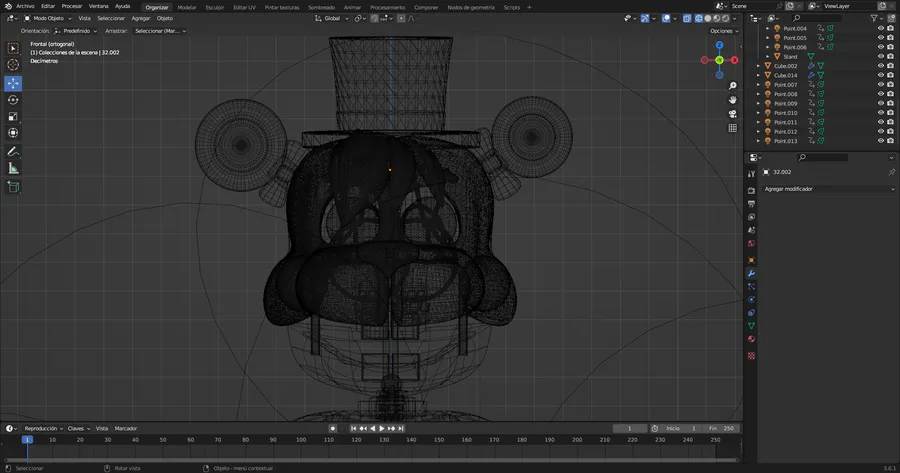Open the Modifiers wrench tab
Screen dimensions: 900x473
pos(751,273)
